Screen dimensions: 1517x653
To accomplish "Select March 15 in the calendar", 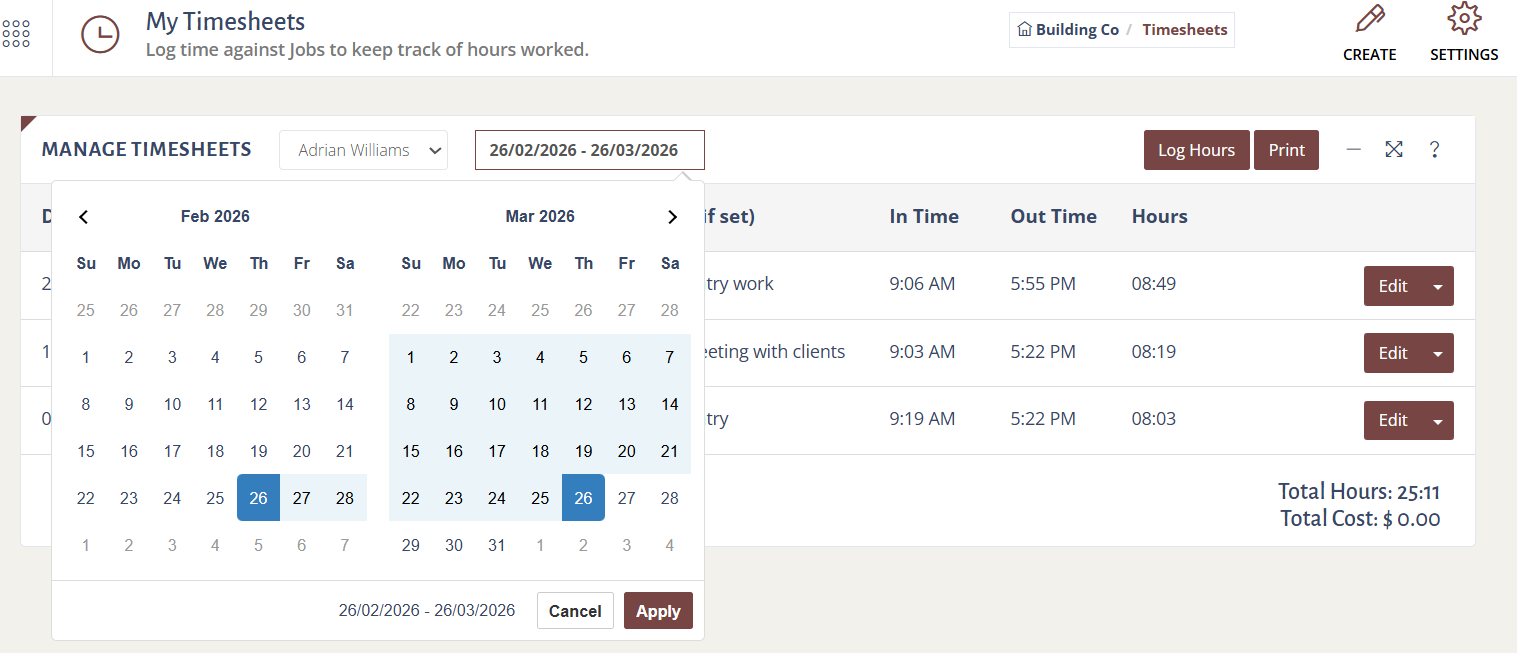I will pos(411,451).
